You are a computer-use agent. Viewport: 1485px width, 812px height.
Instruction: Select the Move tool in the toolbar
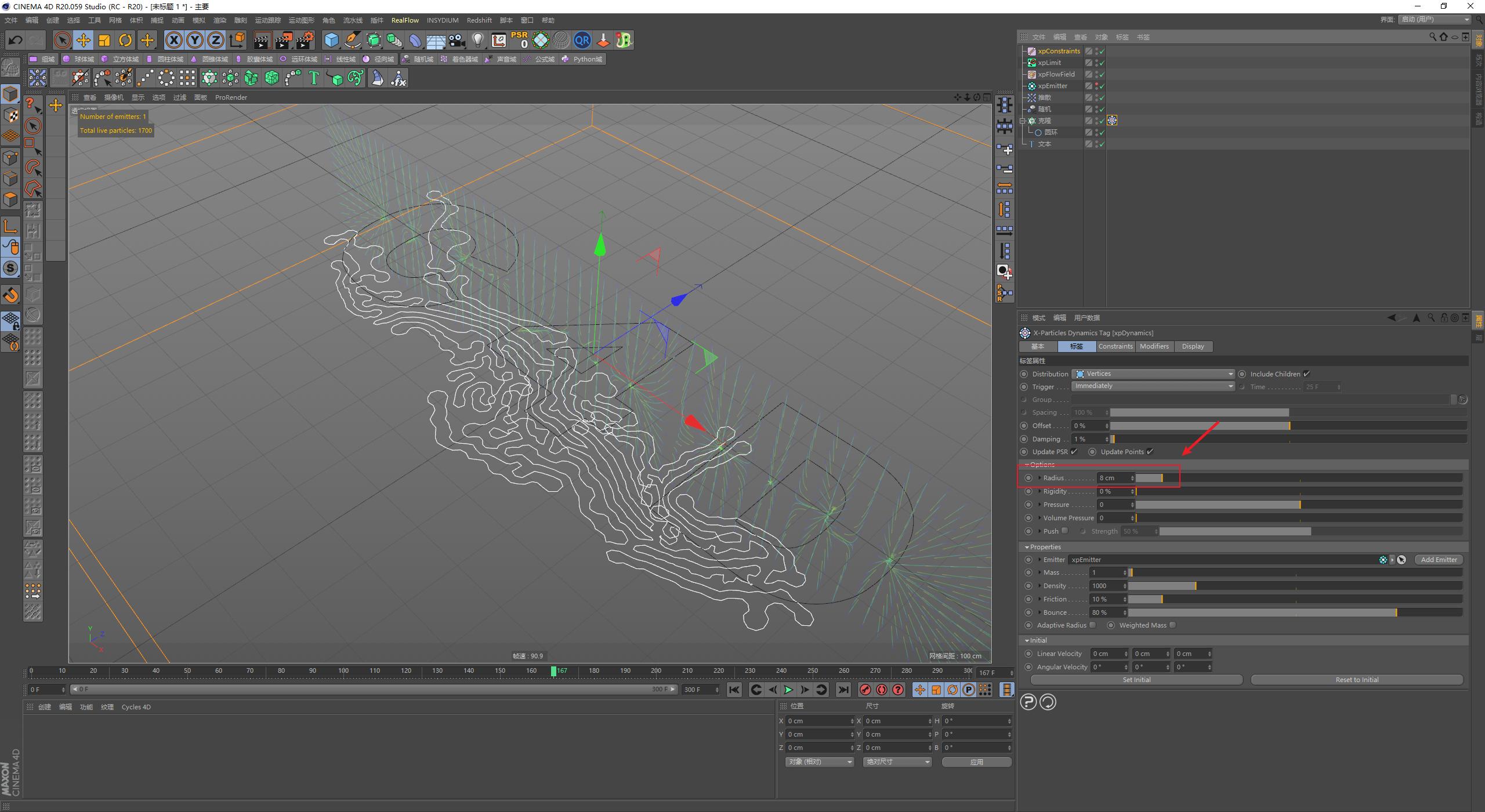(84, 40)
